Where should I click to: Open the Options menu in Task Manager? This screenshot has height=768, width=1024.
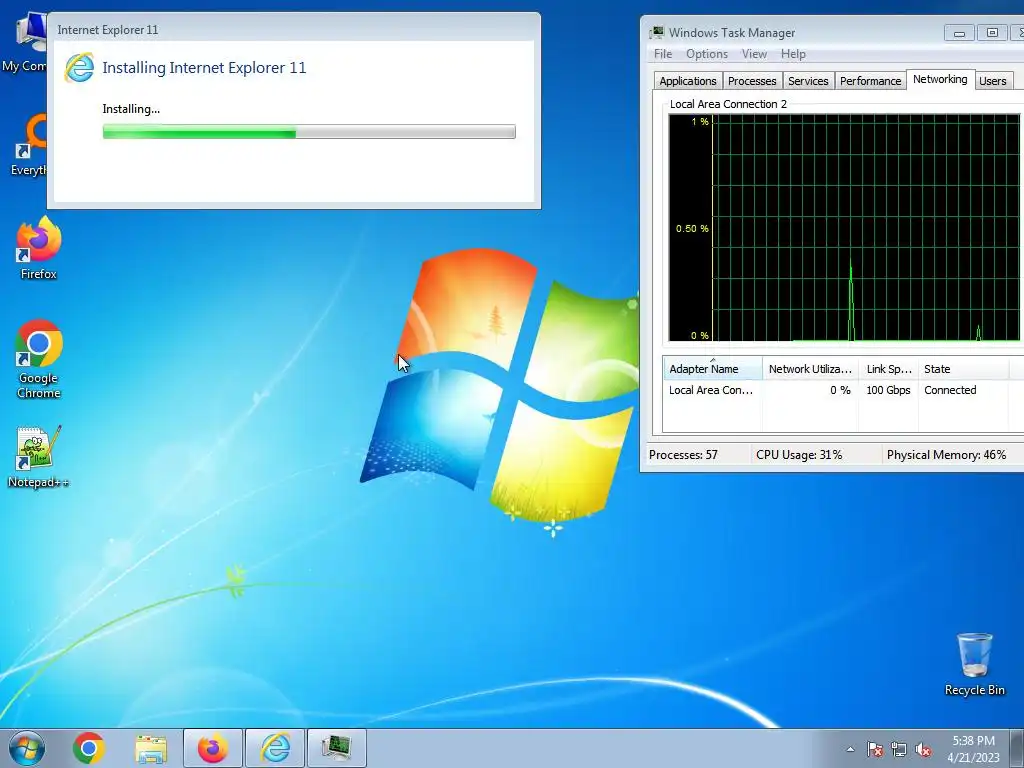707,54
